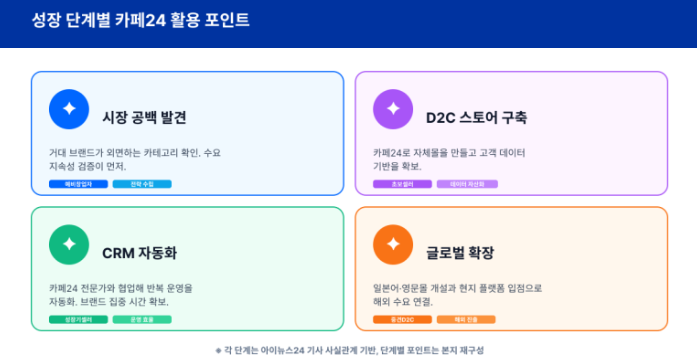Select the 운영 효율 mint tag
Viewport: 697px width, 363px height.
click(x=142, y=319)
